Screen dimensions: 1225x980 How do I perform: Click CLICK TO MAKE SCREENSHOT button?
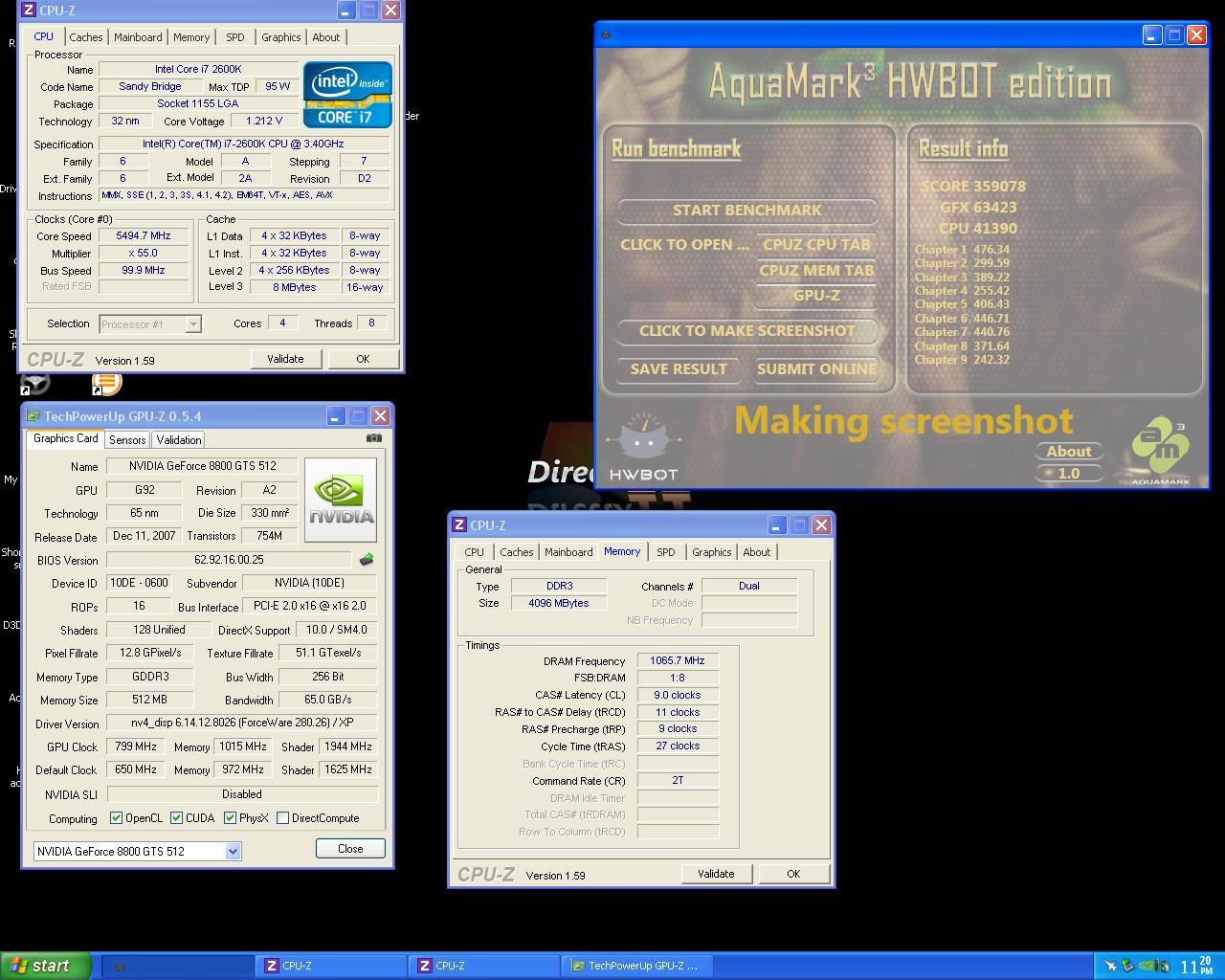click(747, 331)
